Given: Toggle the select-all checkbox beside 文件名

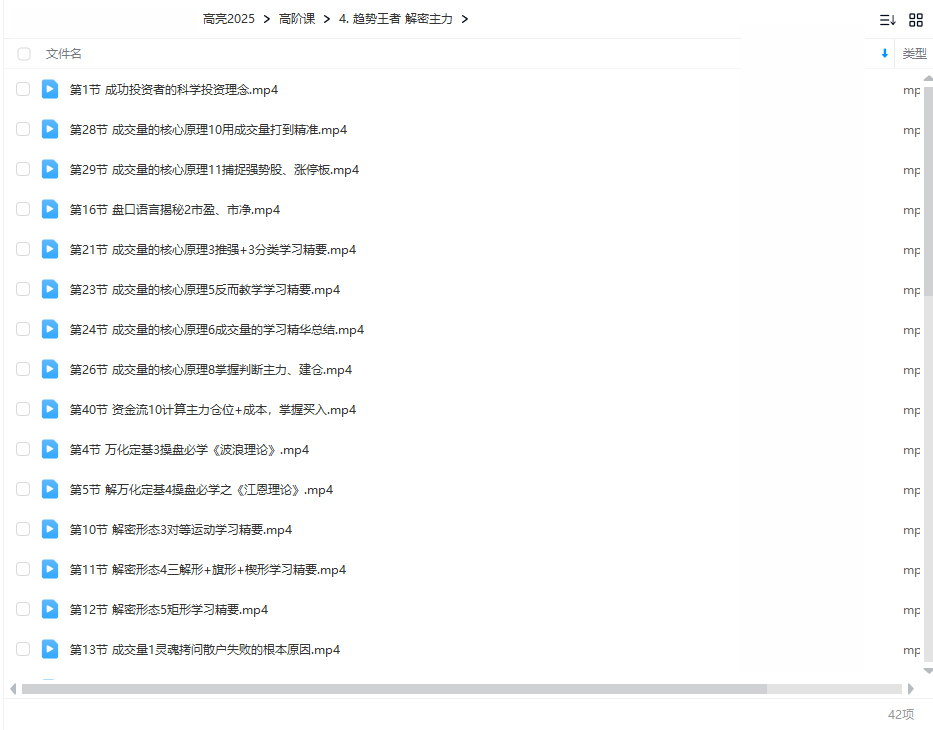Looking at the screenshot, I should (23, 54).
